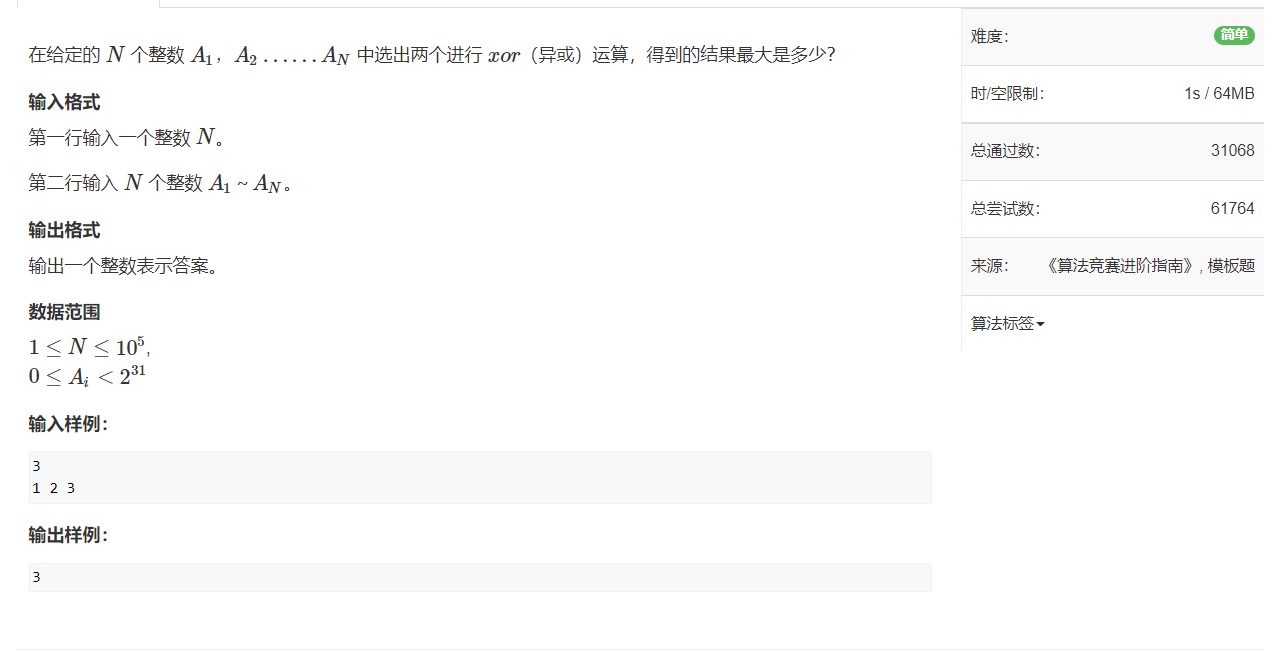Open the 《算法竞赛进阶指南》 source link
The height and width of the screenshot is (652, 1277).
point(1121,266)
